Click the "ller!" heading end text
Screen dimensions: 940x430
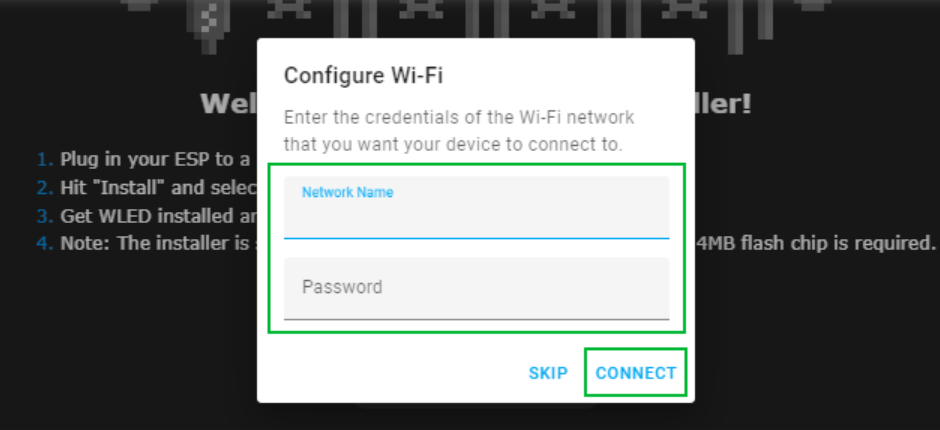(723, 103)
